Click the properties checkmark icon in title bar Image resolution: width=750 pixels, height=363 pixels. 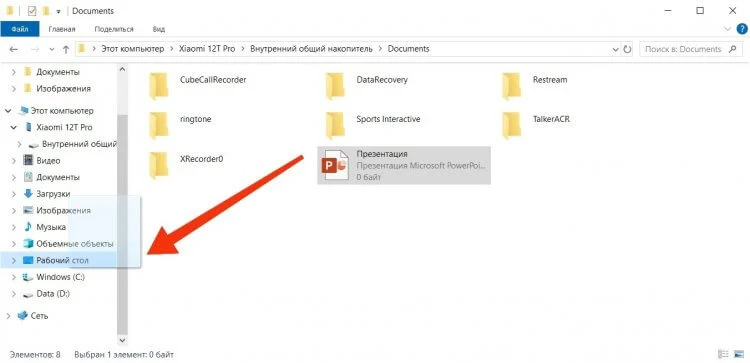(x=32, y=11)
